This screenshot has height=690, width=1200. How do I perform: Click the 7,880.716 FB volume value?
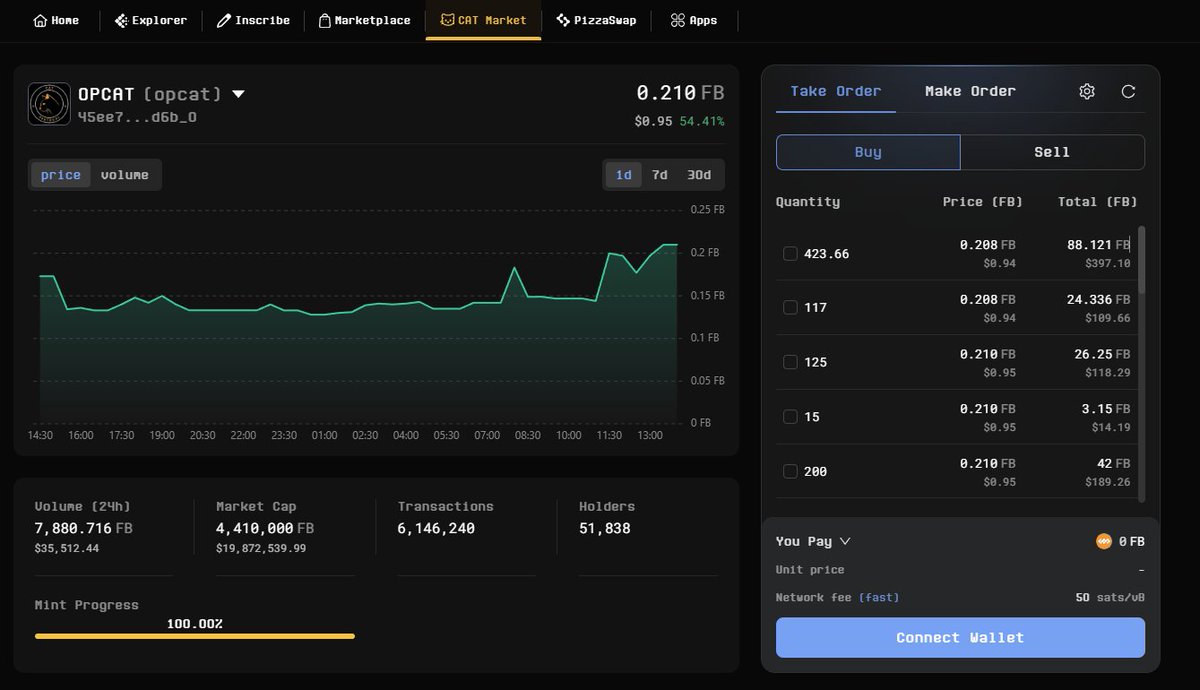point(83,528)
